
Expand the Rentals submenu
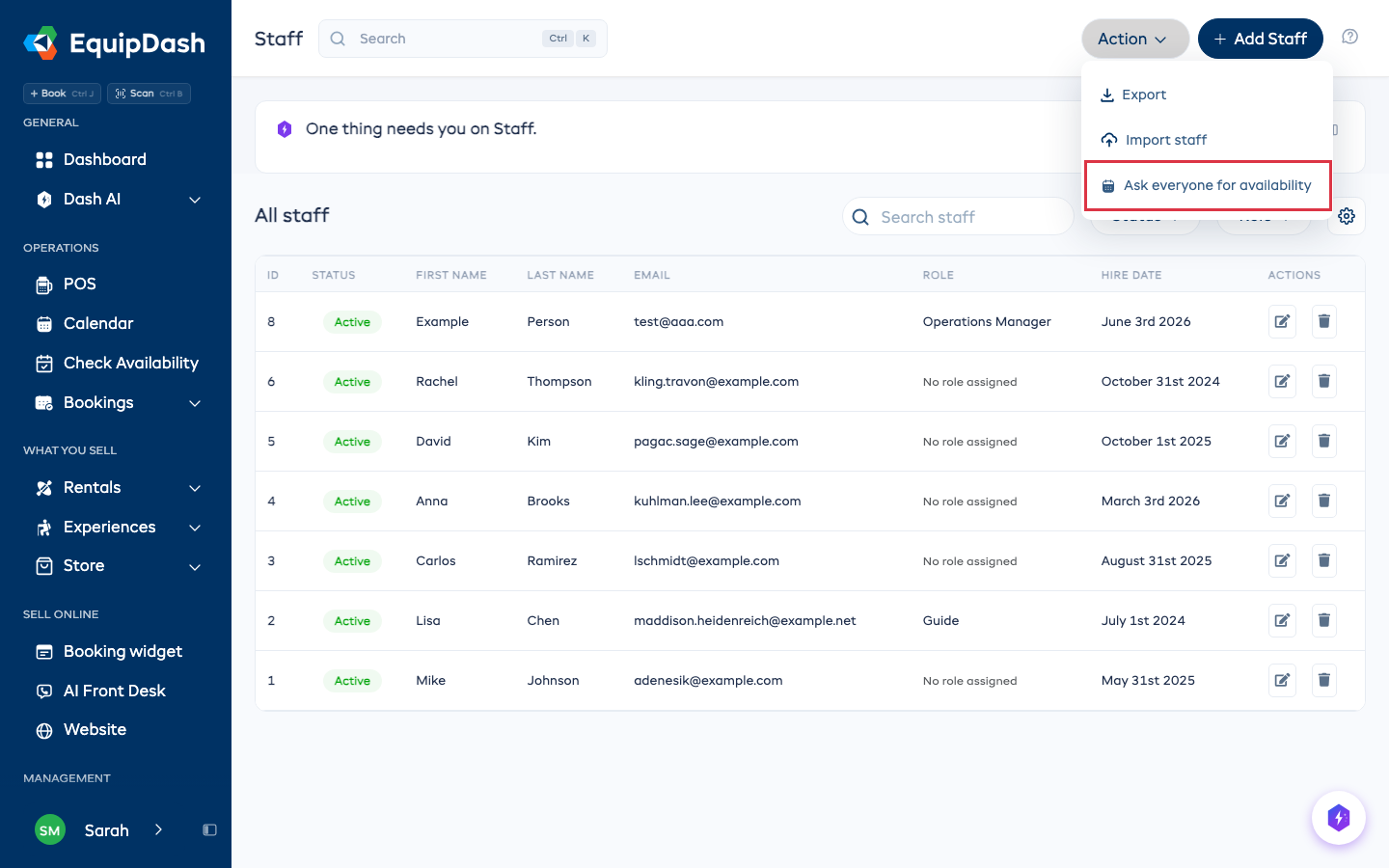195,488
